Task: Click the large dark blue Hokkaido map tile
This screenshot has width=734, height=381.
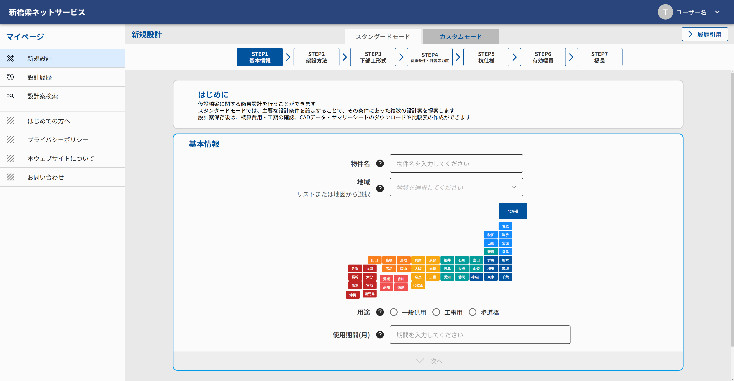Action: coord(513,211)
